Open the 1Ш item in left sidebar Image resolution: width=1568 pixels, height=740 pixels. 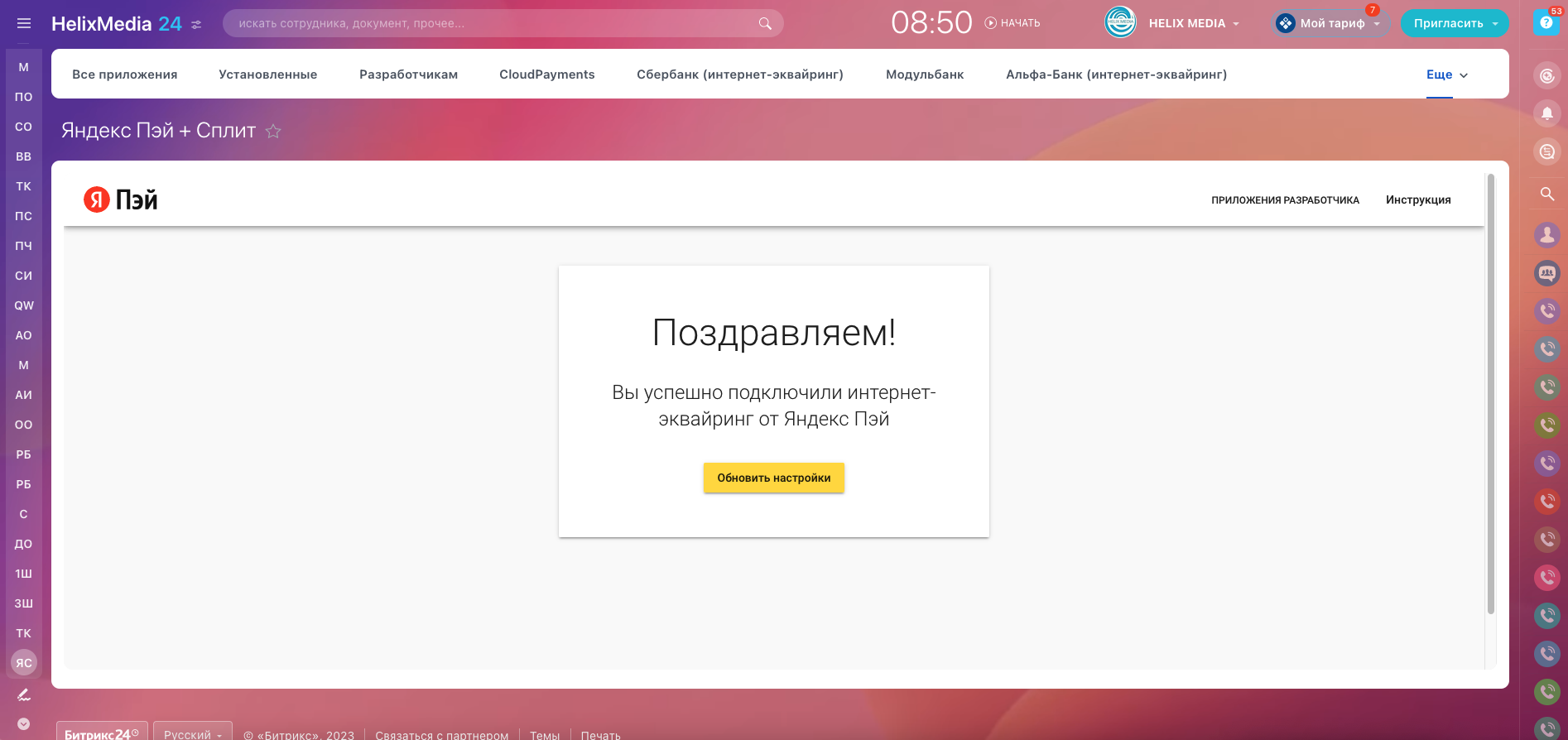click(x=23, y=574)
